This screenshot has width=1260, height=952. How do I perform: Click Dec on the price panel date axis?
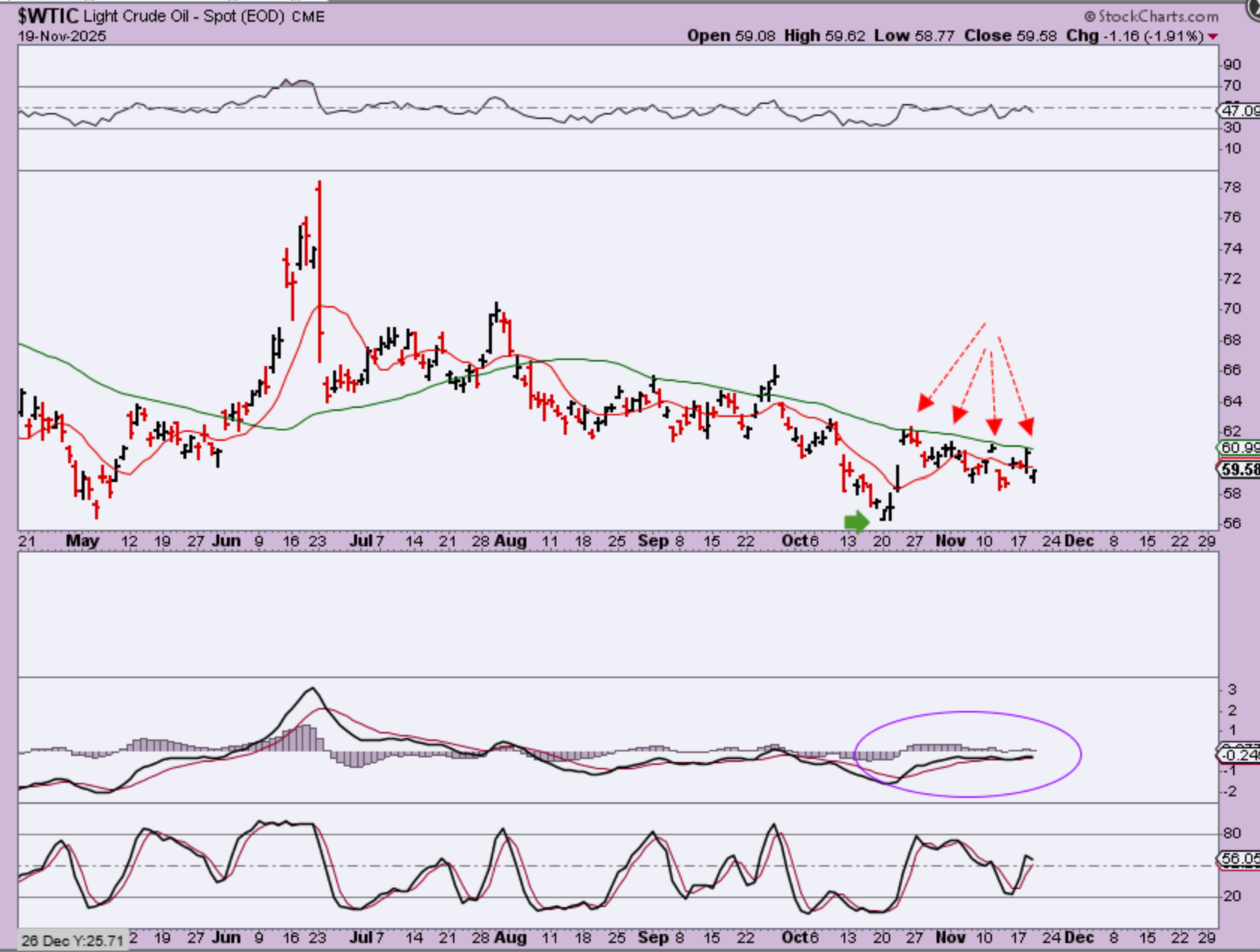[1080, 540]
